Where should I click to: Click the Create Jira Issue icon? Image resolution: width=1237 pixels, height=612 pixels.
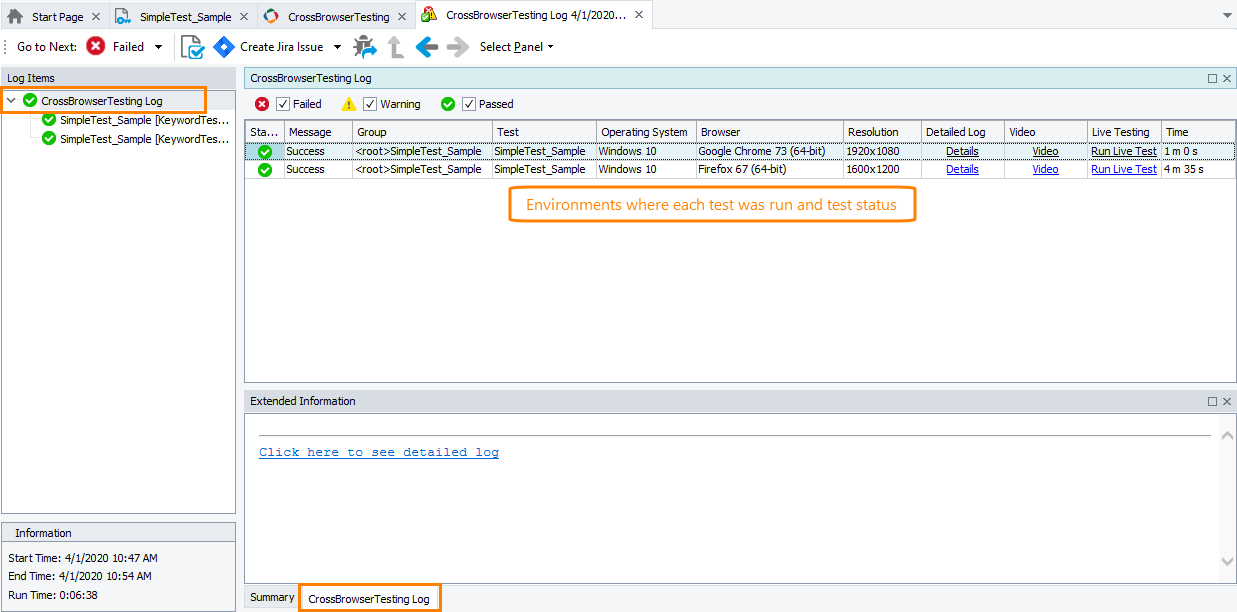click(223, 46)
